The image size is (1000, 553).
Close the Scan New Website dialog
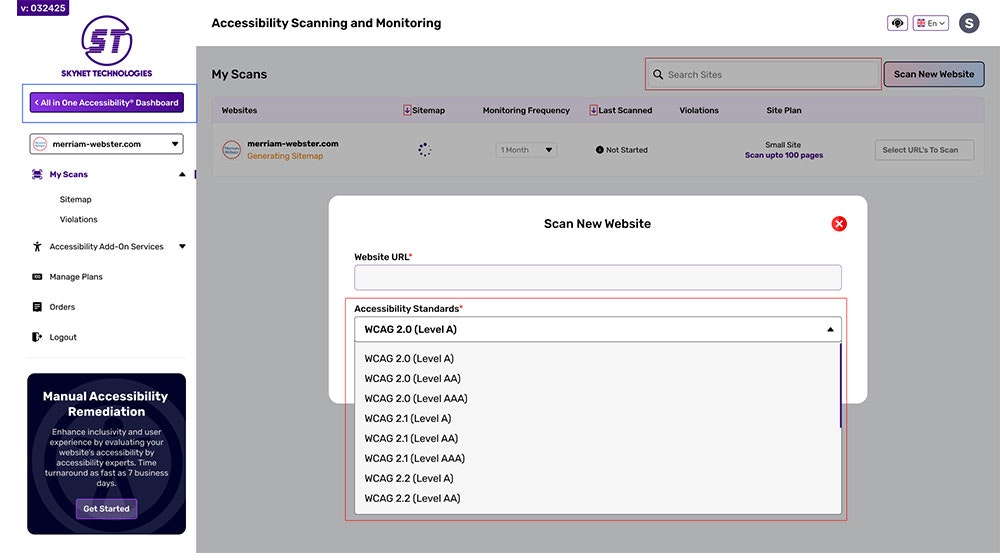[x=839, y=224]
